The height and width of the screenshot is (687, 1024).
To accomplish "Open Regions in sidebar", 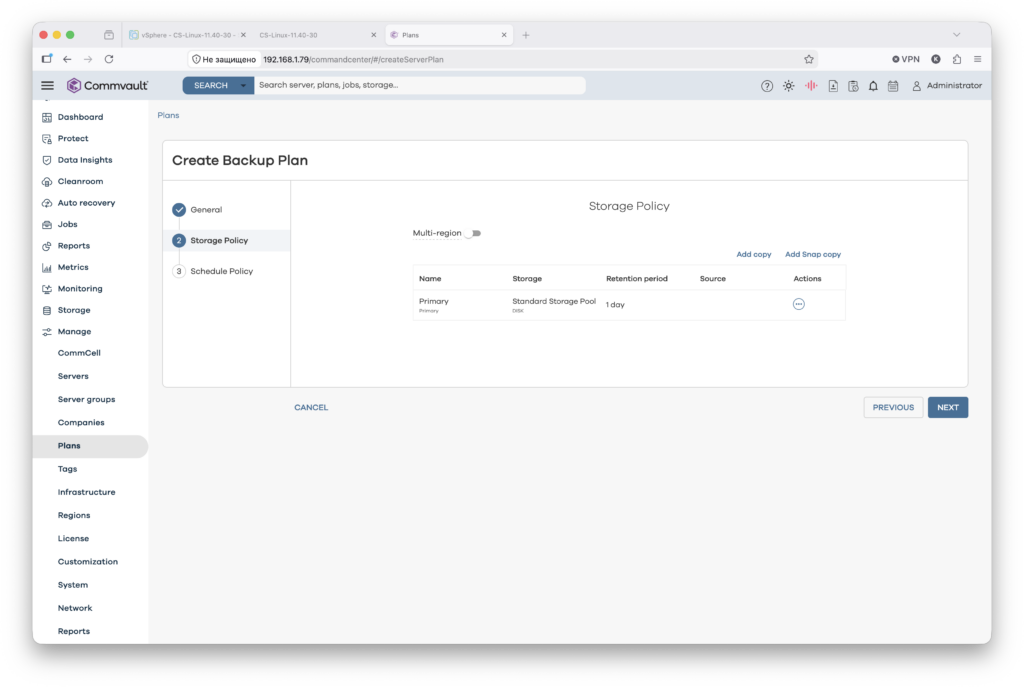I will click(74, 516).
